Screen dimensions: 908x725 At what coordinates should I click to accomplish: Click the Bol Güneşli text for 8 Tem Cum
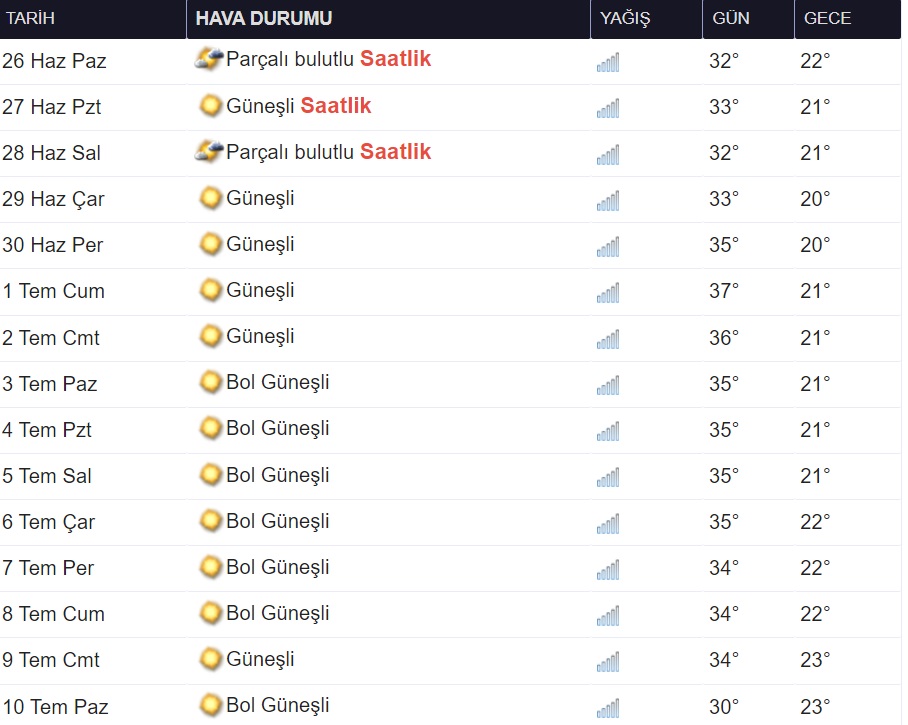click(277, 613)
